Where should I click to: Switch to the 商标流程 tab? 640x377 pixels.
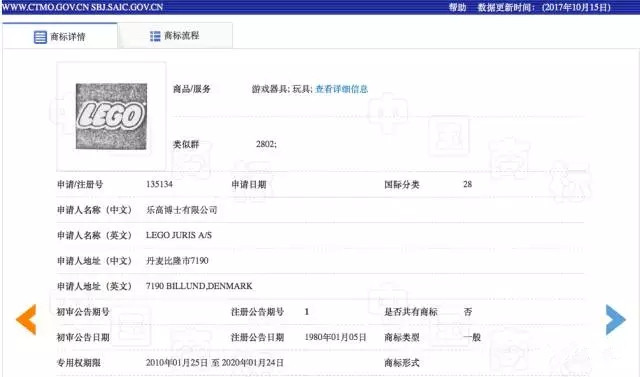(175, 36)
